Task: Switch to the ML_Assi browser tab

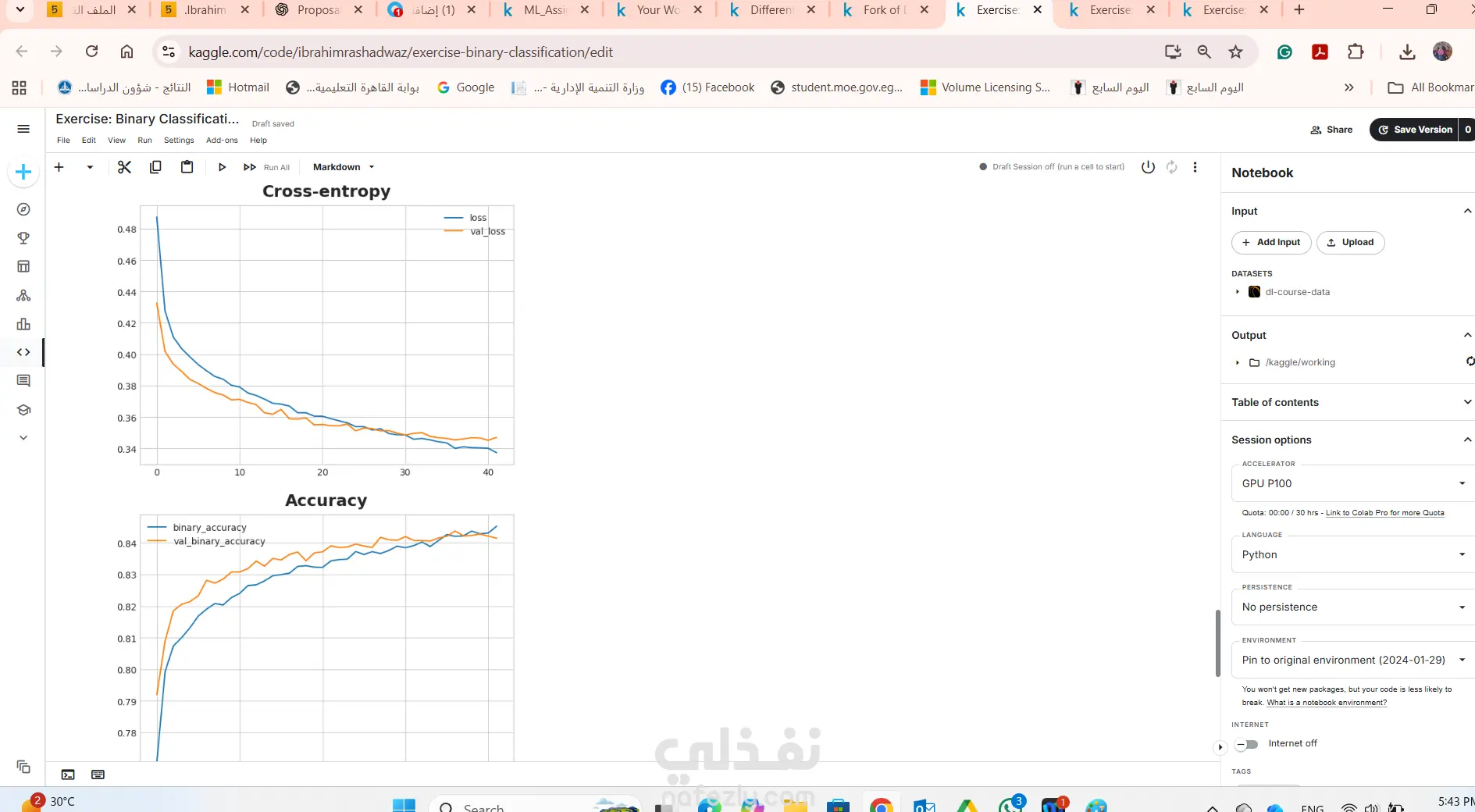Action: [547, 10]
